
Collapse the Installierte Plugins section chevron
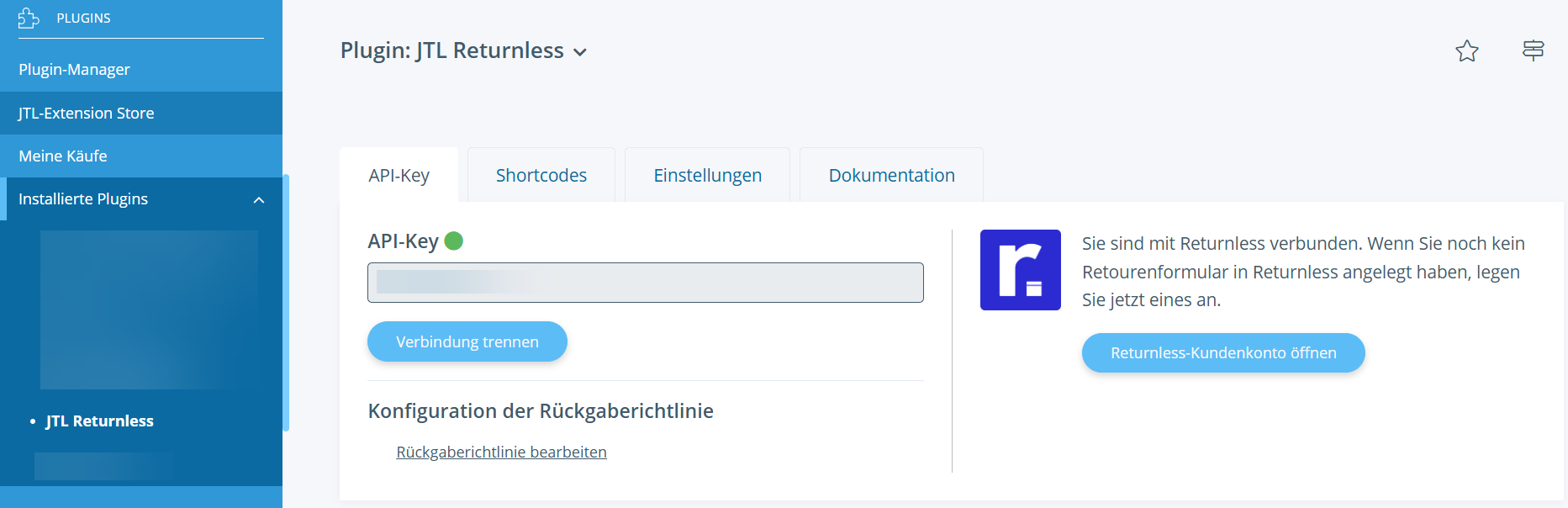(x=259, y=200)
